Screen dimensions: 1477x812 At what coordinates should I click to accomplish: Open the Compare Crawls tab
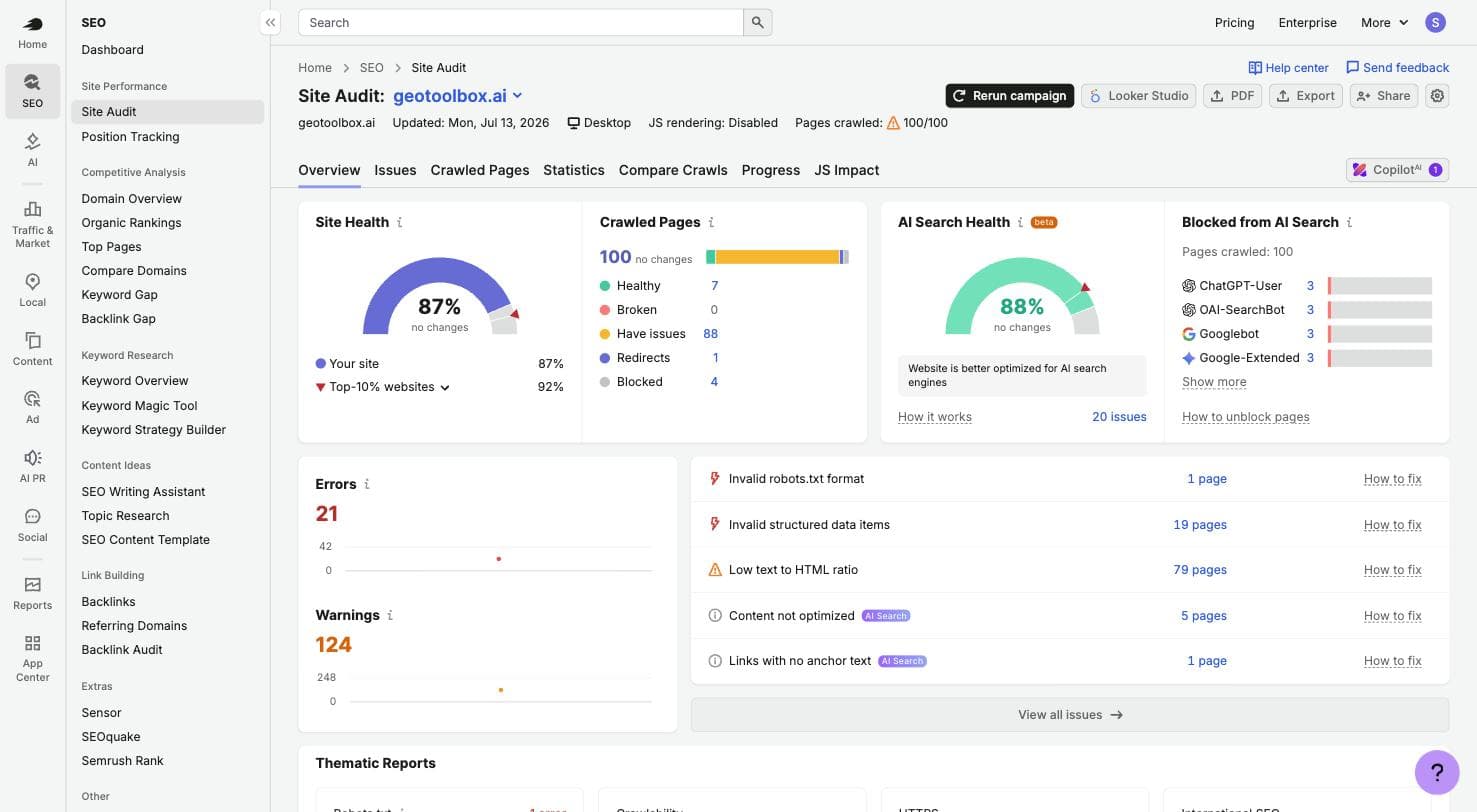click(673, 170)
